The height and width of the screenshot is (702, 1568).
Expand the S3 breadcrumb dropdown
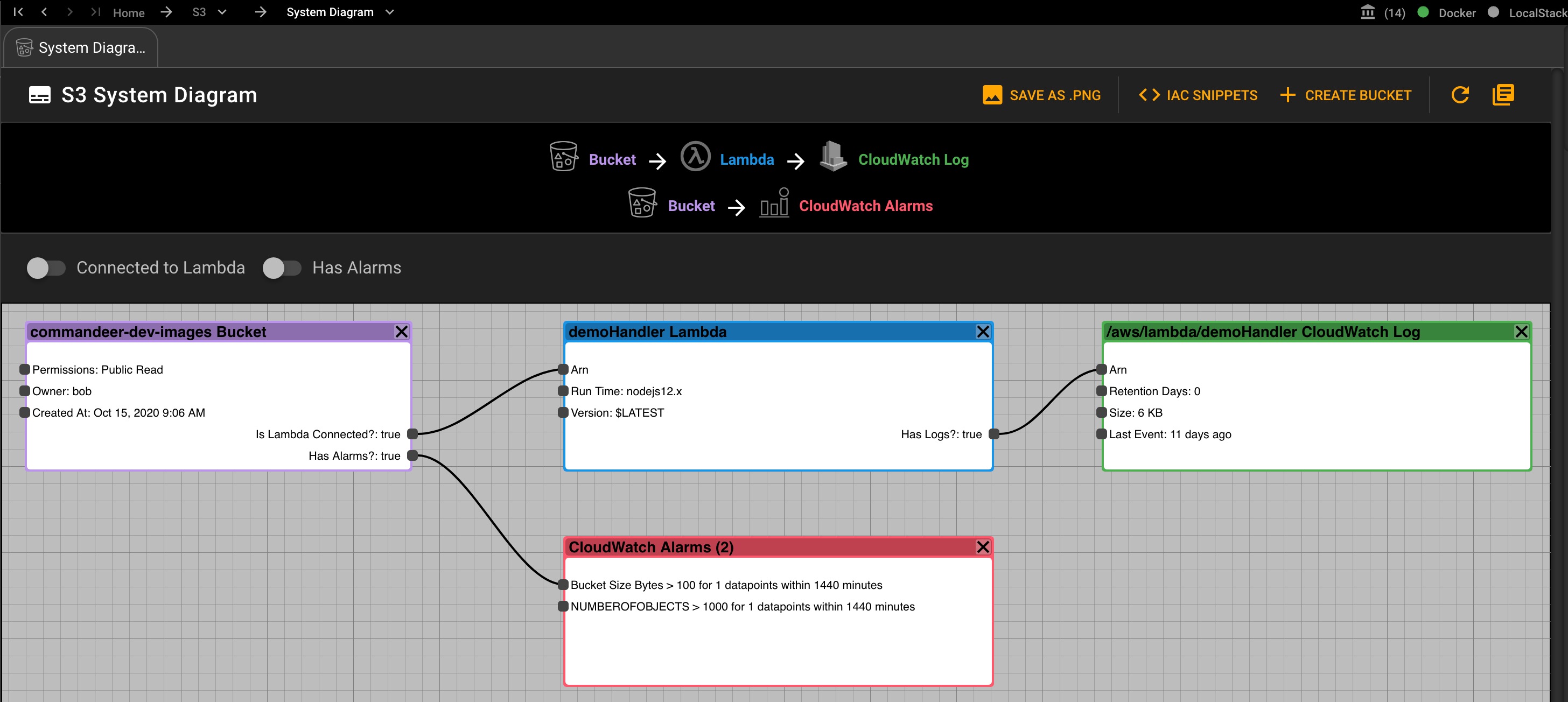(x=222, y=12)
